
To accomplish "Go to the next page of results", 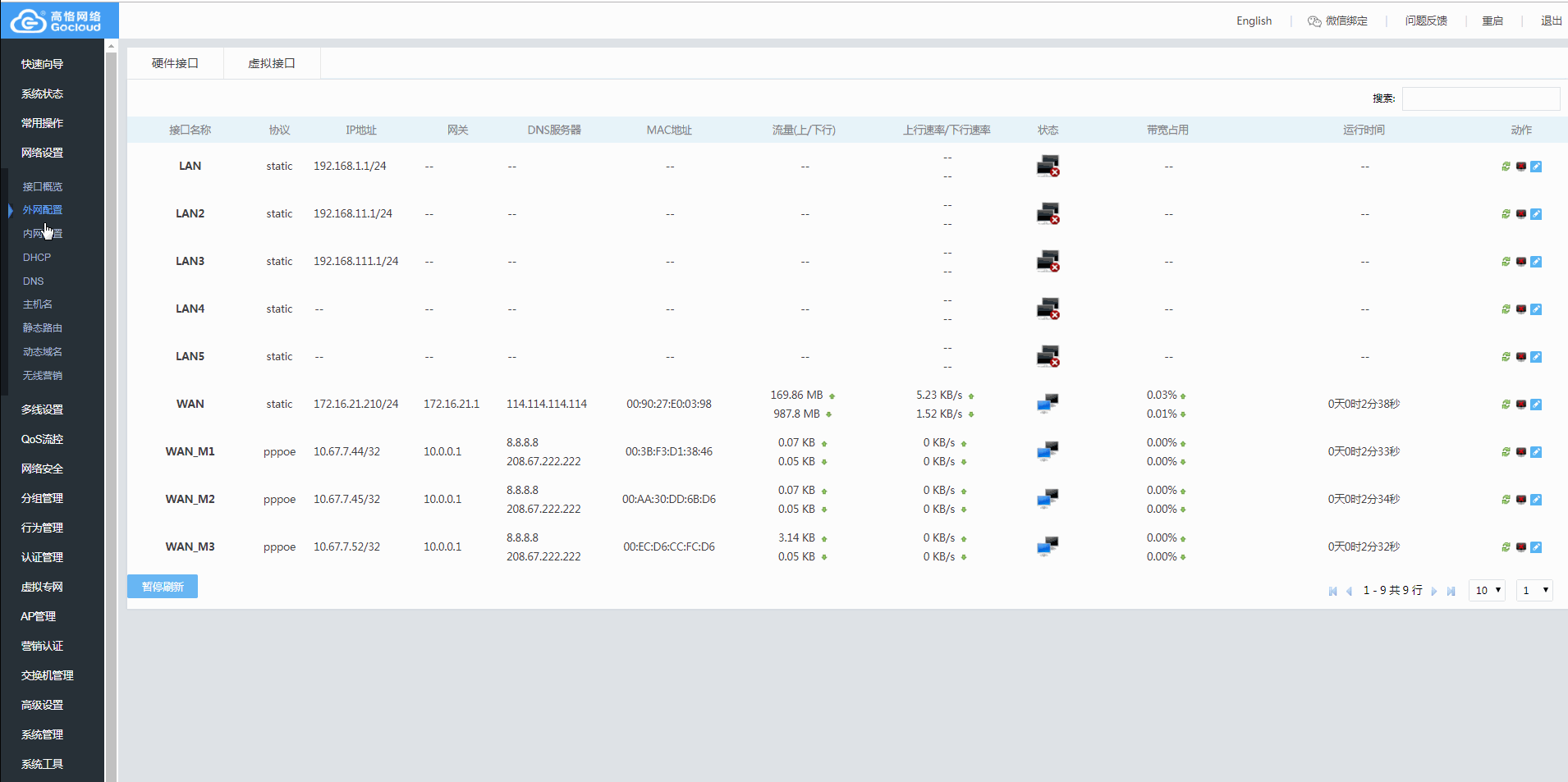I will pos(1434,591).
